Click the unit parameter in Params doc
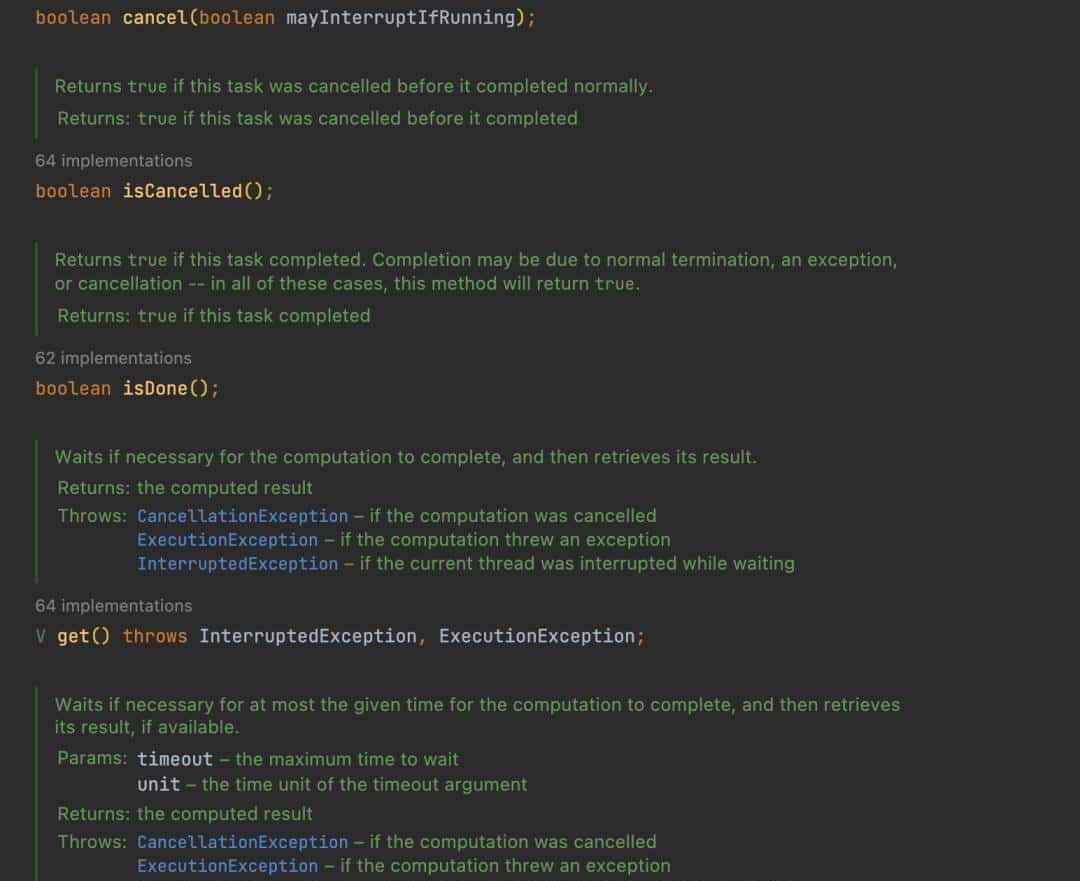Image resolution: width=1080 pixels, height=881 pixels. tap(158, 785)
